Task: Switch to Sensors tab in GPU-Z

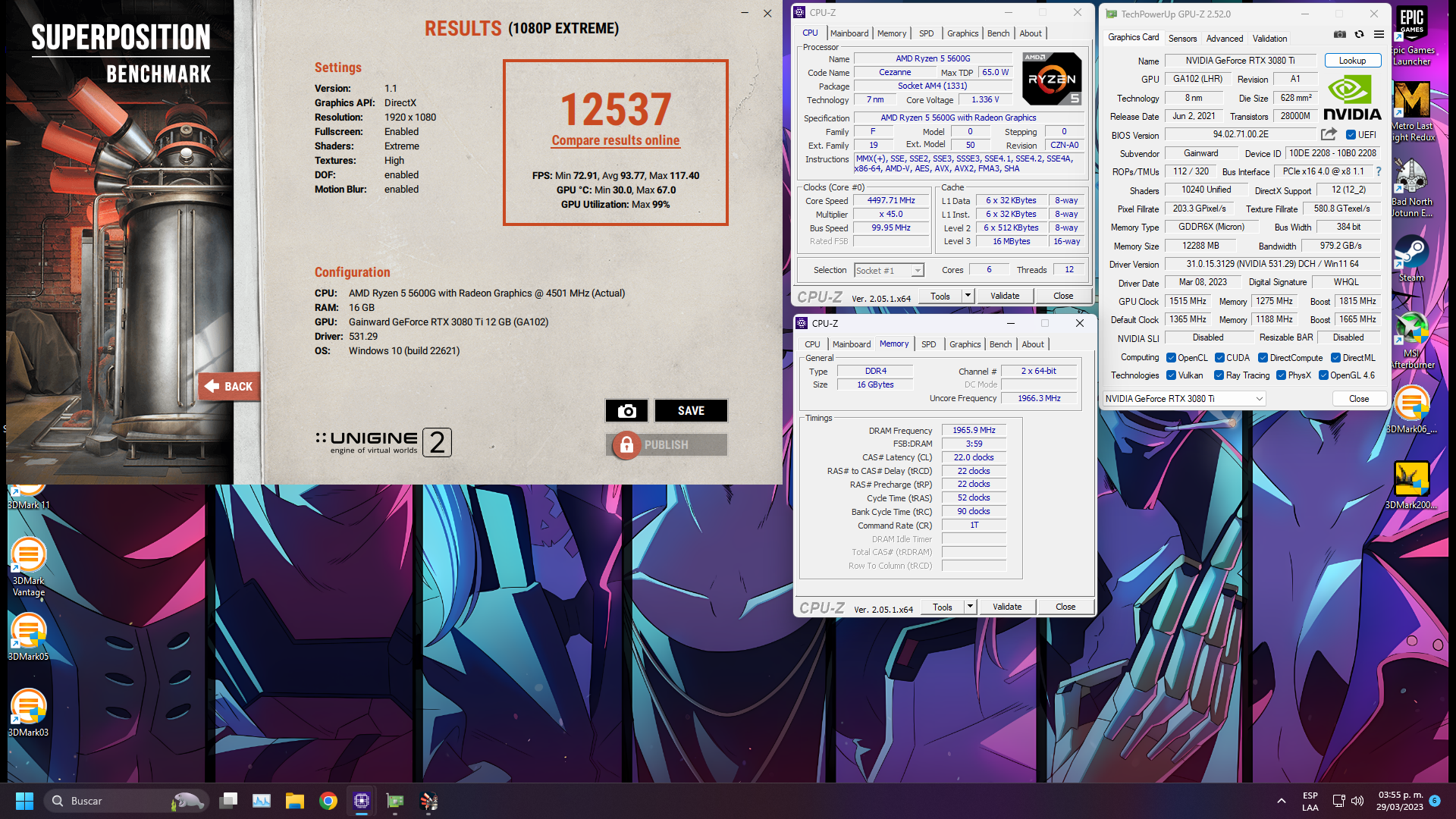Action: coord(1182,39)
